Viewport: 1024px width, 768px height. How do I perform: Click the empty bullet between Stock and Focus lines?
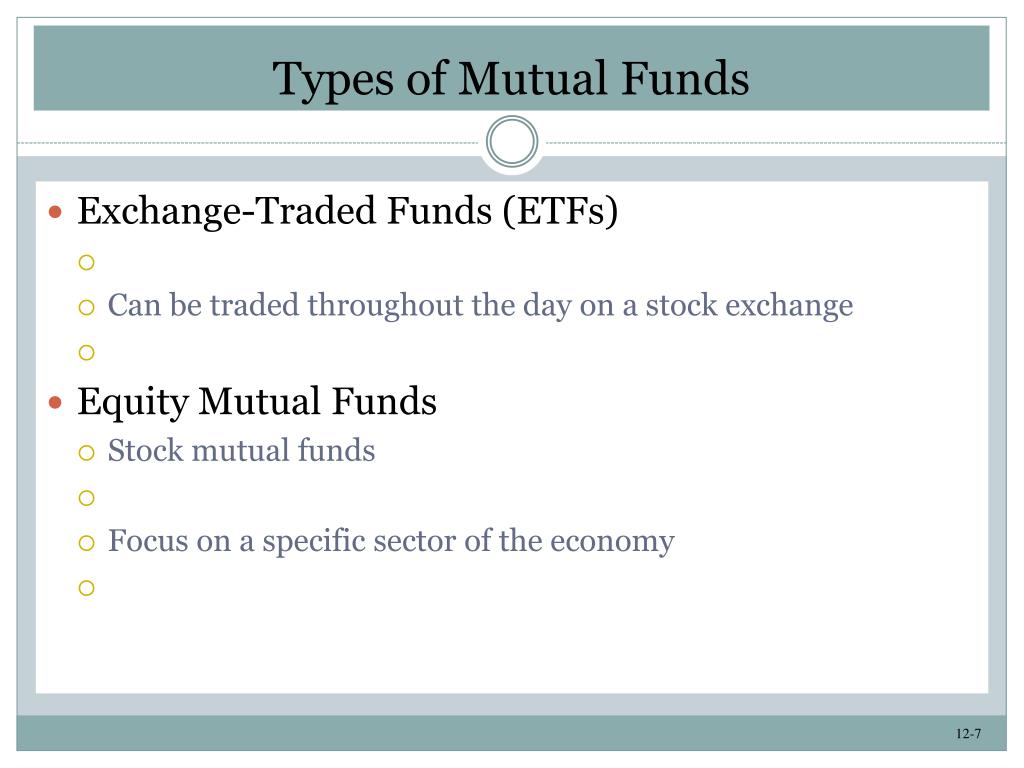click(86, 498)
